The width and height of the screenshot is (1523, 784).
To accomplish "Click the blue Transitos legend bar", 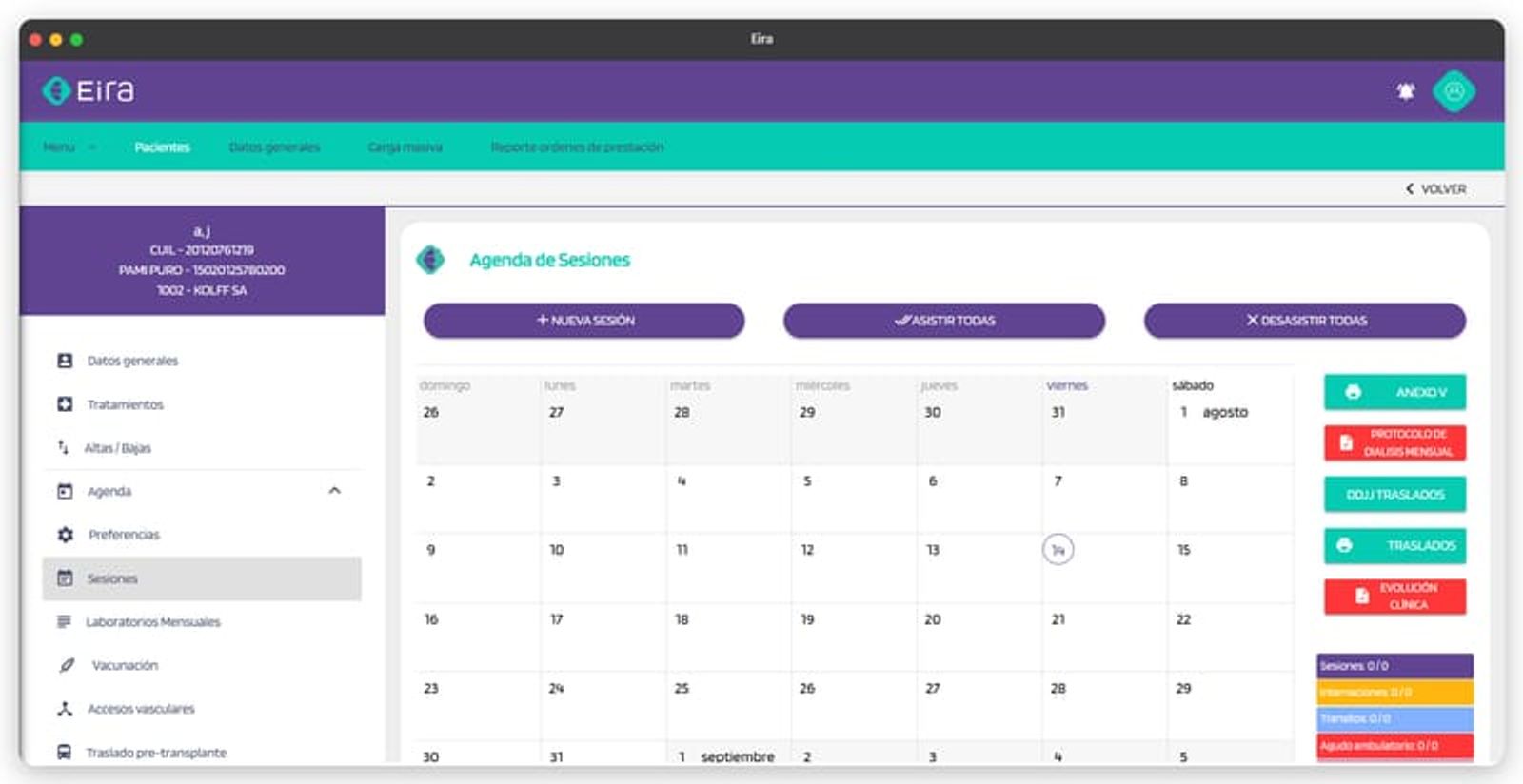I will coord(1394,718).
